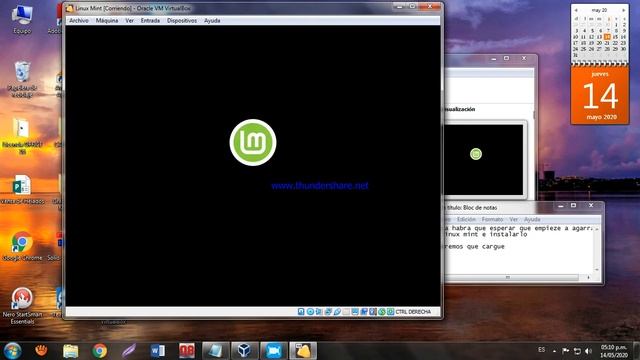This screenshot has width=640, height=360.
Task: Click recording indicator icon in VirtualBox status bar
Action: tap(364, 312)
